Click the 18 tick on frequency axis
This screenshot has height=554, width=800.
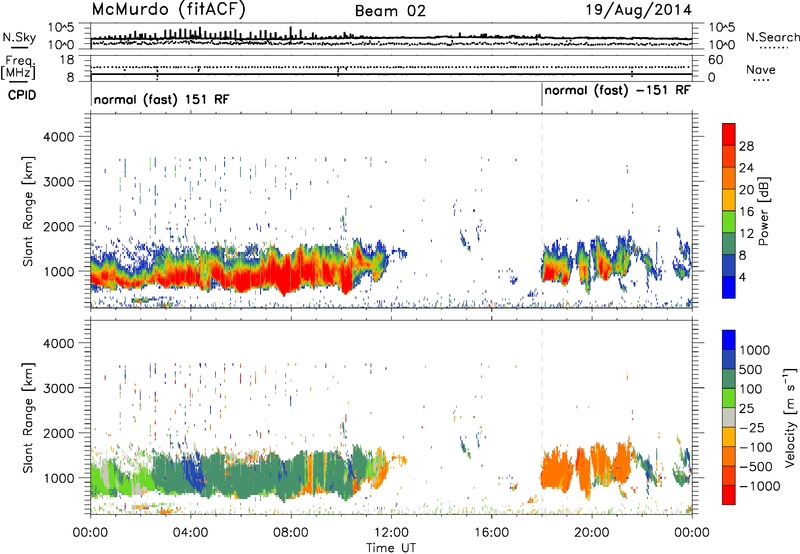pos(67,60)
